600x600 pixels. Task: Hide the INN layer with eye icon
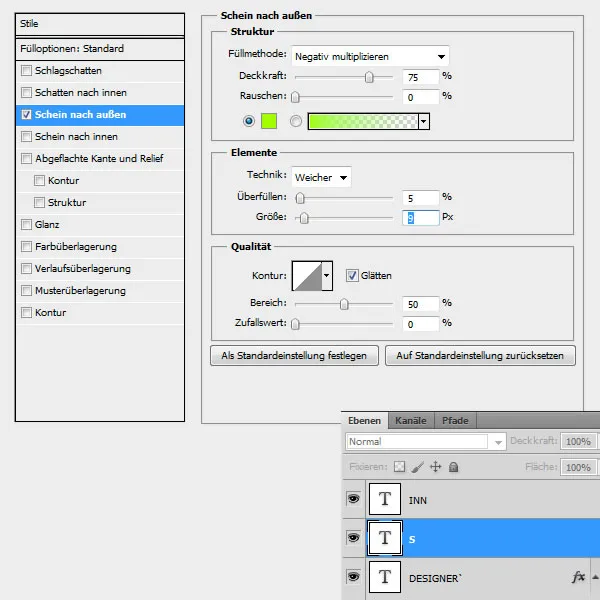[x=353, y=499]
